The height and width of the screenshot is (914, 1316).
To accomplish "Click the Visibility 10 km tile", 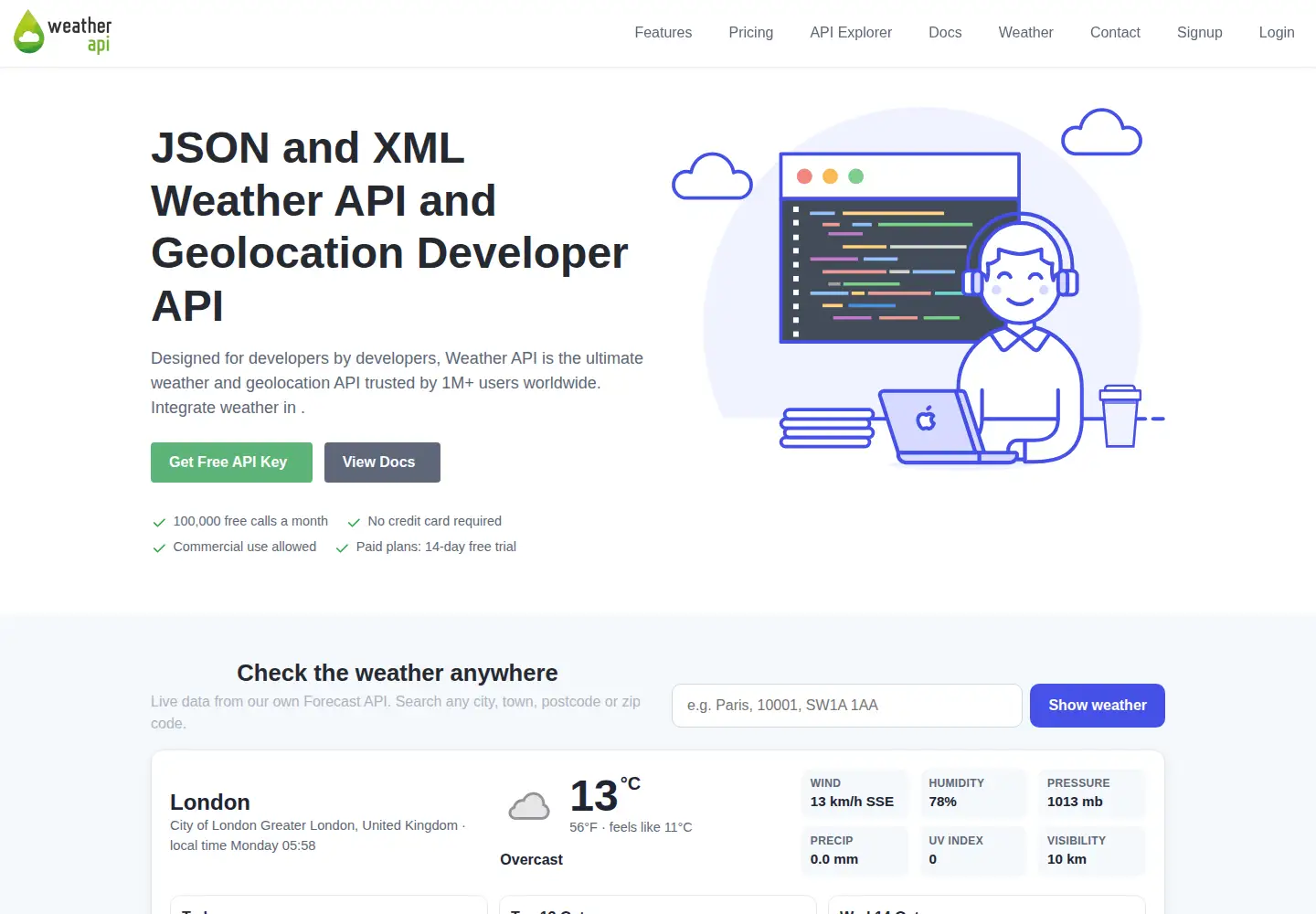I will point(1091,851).
